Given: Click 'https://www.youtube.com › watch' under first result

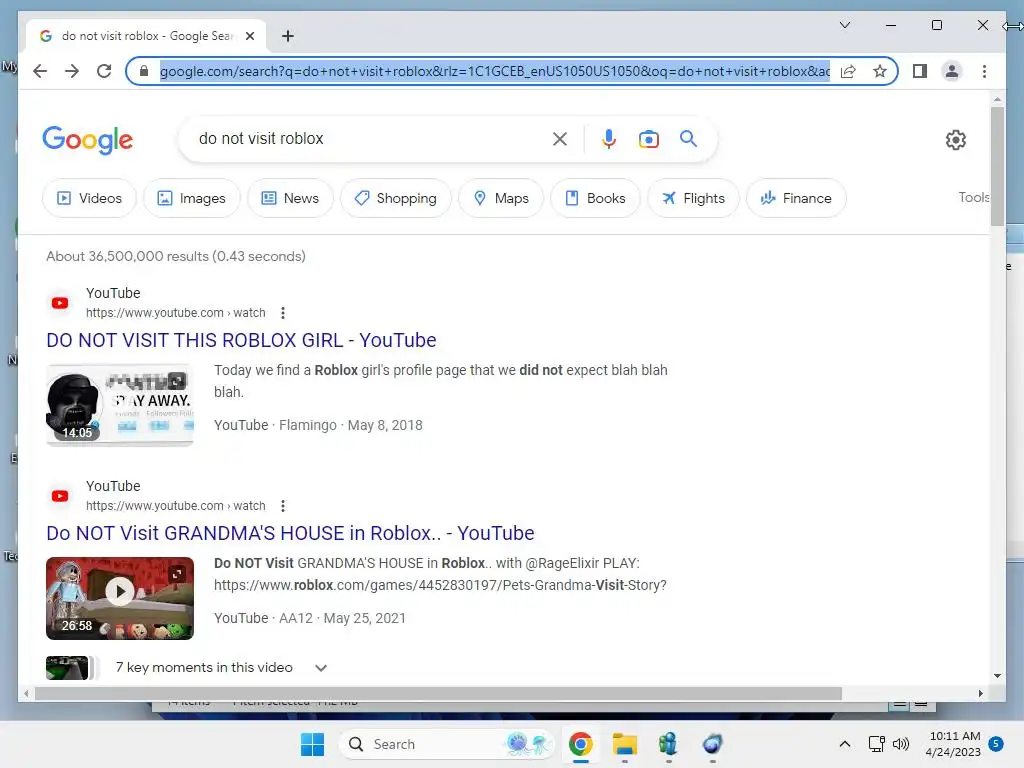Looking at the screenshot, I should (176, 313).
